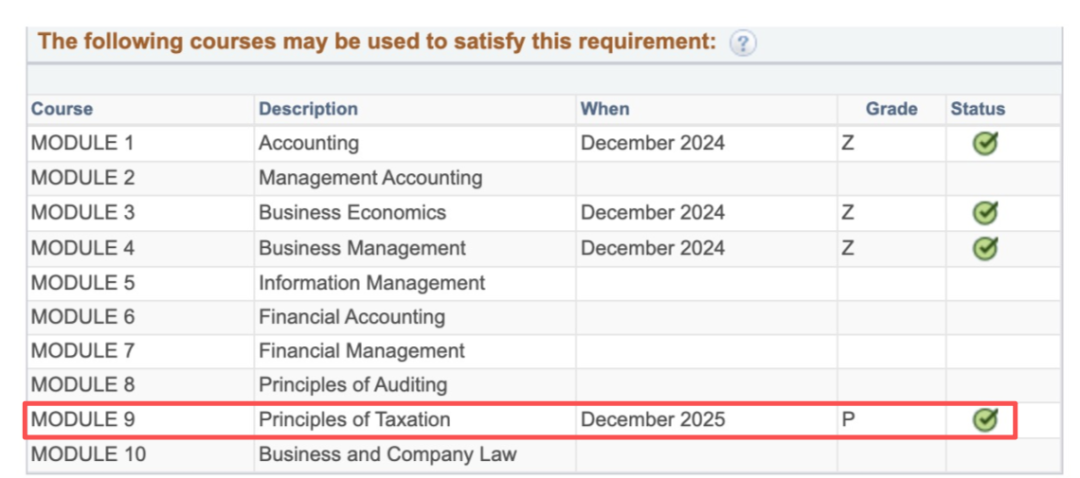Screen dimensions: 1080x478
Task: Click the P grade for MODULE 9
Action: [848, 420]
